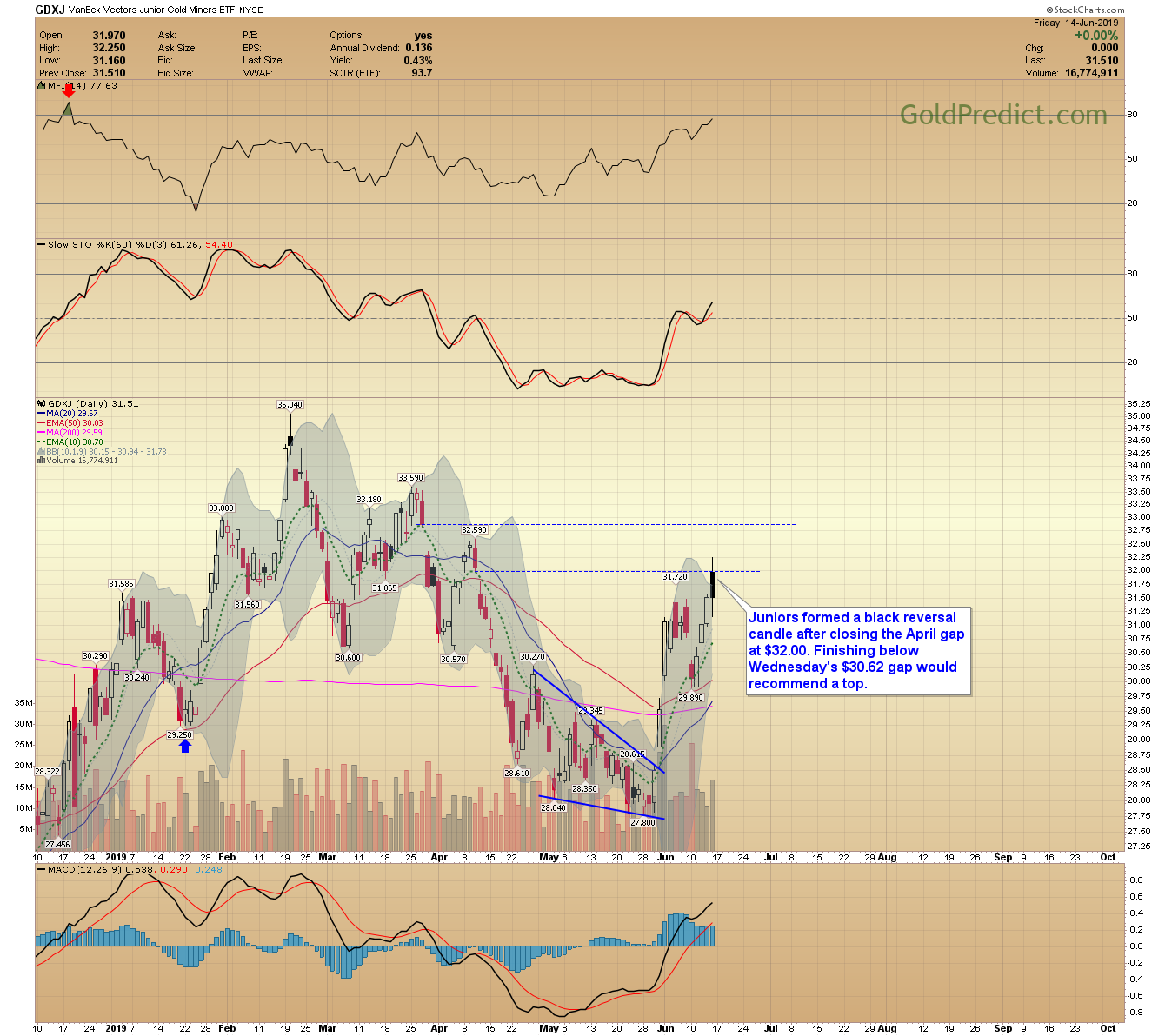1165x1036 pixels.
Task: Click the 31.720 price label
Action: pyautogui.click(x=675, y=577)
